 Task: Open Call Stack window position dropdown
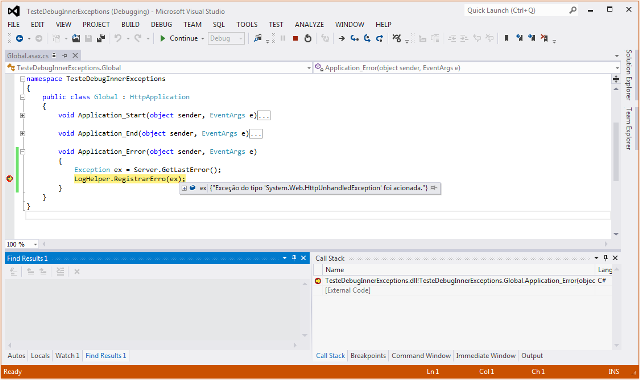click(596, 258)
